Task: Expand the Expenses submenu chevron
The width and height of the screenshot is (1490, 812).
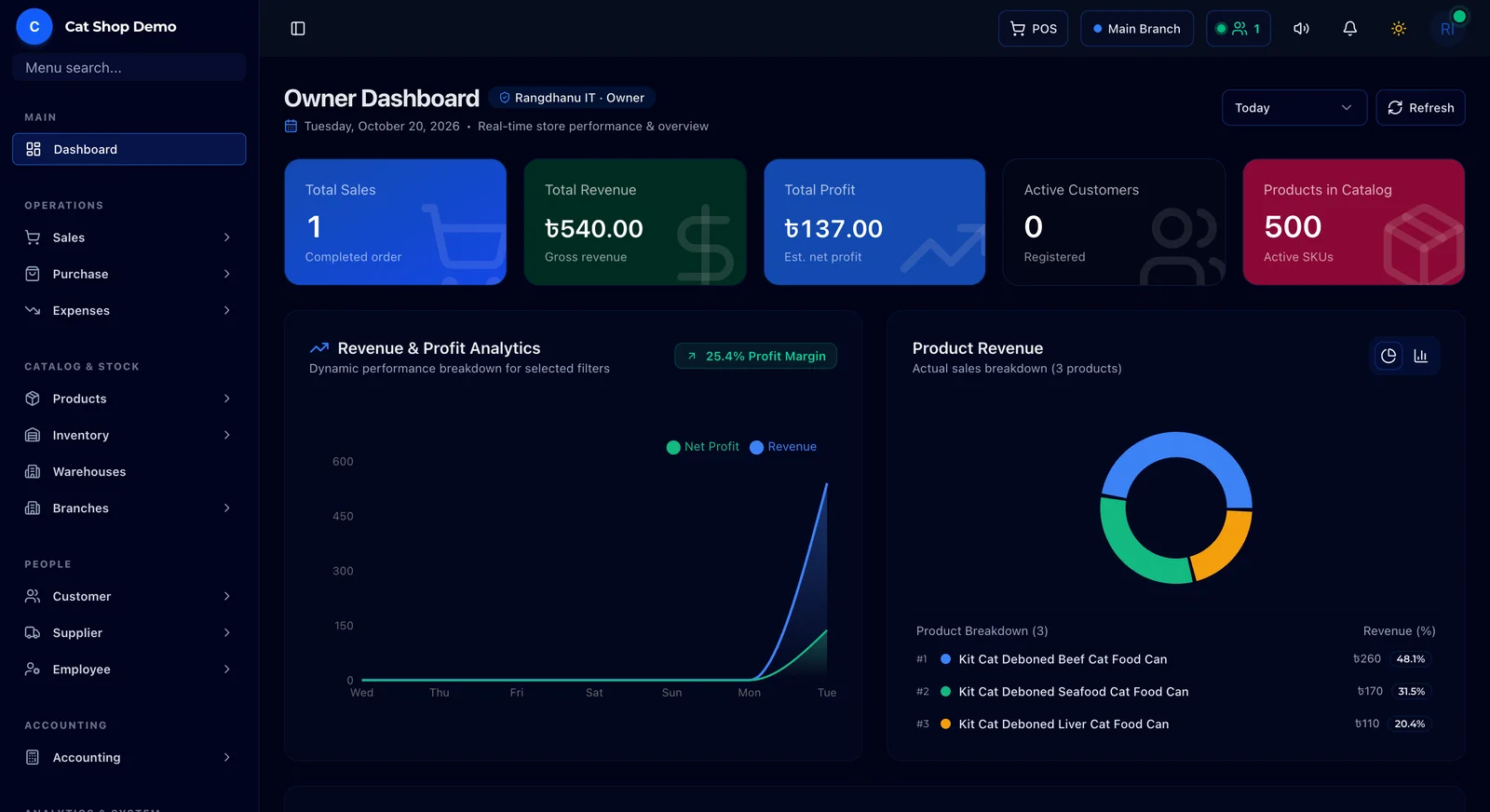Action: tap(226, 310)
